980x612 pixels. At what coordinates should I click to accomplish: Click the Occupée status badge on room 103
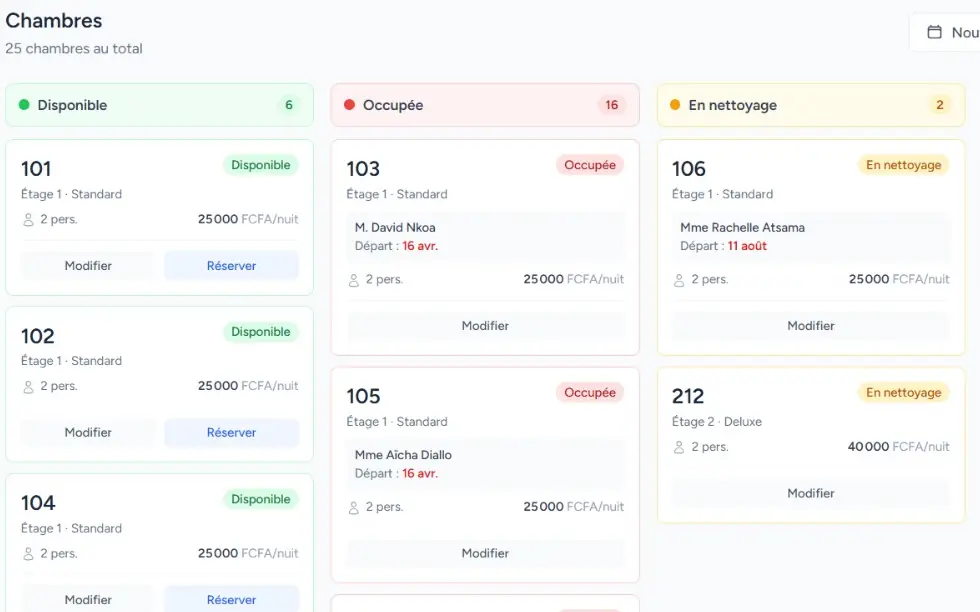589,165
